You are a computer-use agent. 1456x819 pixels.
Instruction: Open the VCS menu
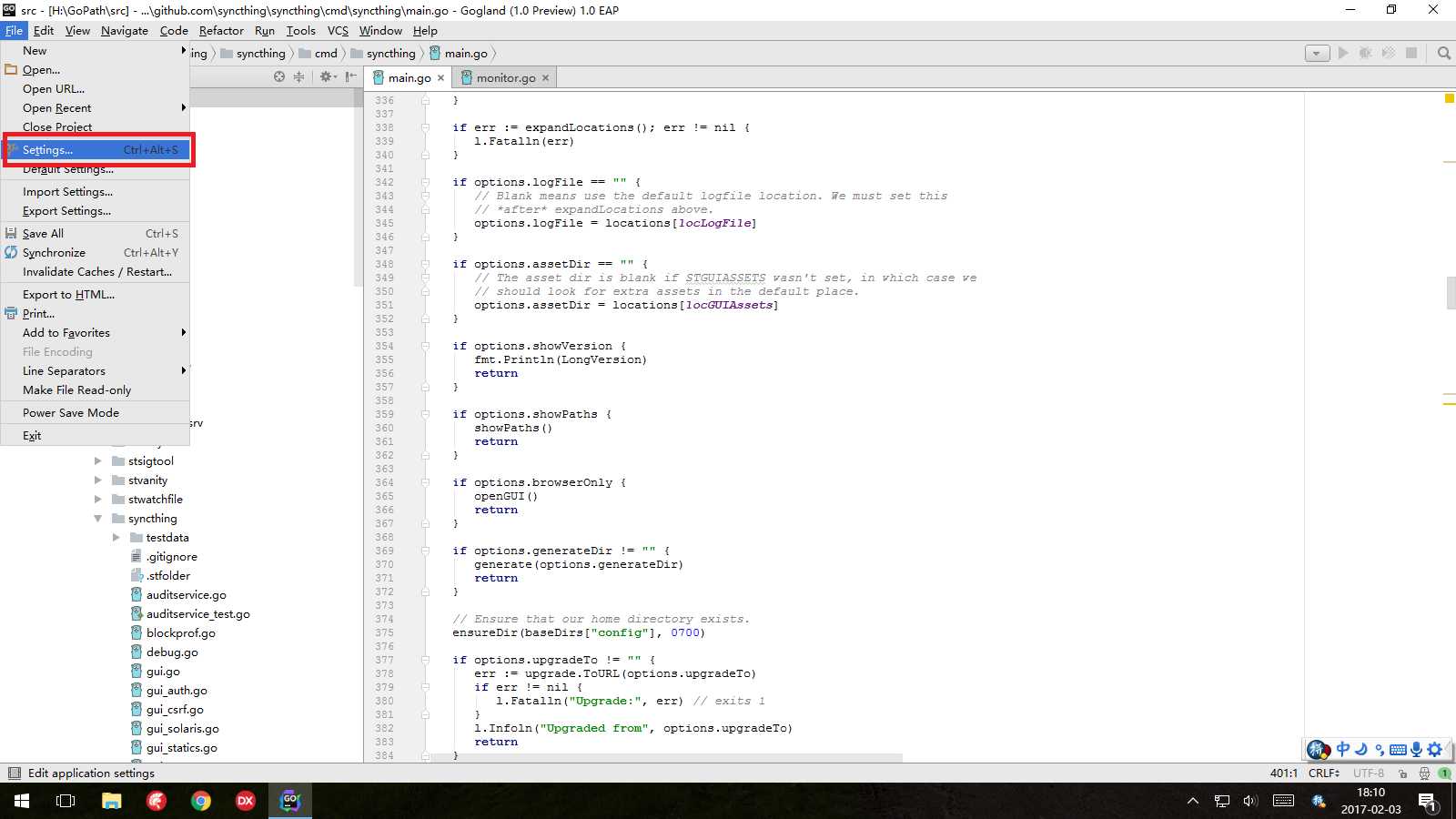(x=338, y=30)
